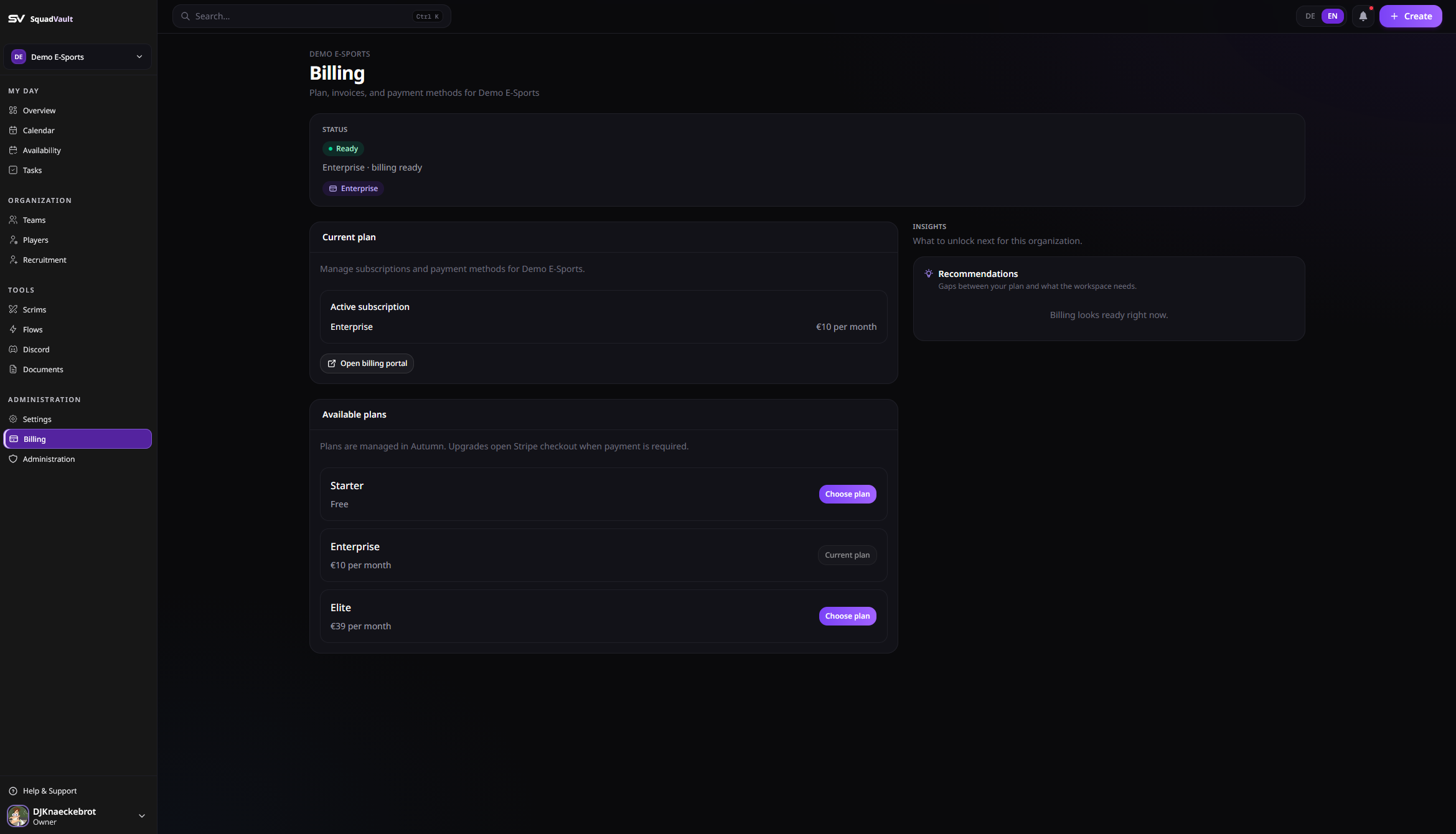Image resolution: width=1456 pixels, height=834 pixels.
Task: Click the Discord icon in sidebar
Action: click(x=13, y=349)
